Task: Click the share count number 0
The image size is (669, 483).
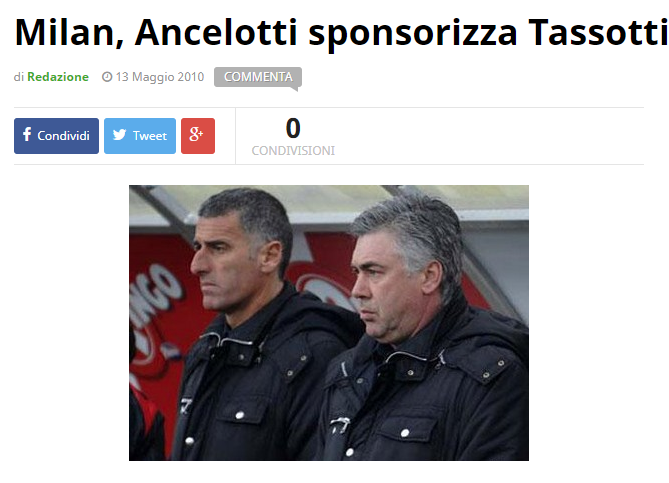Action: coord(293,128)
